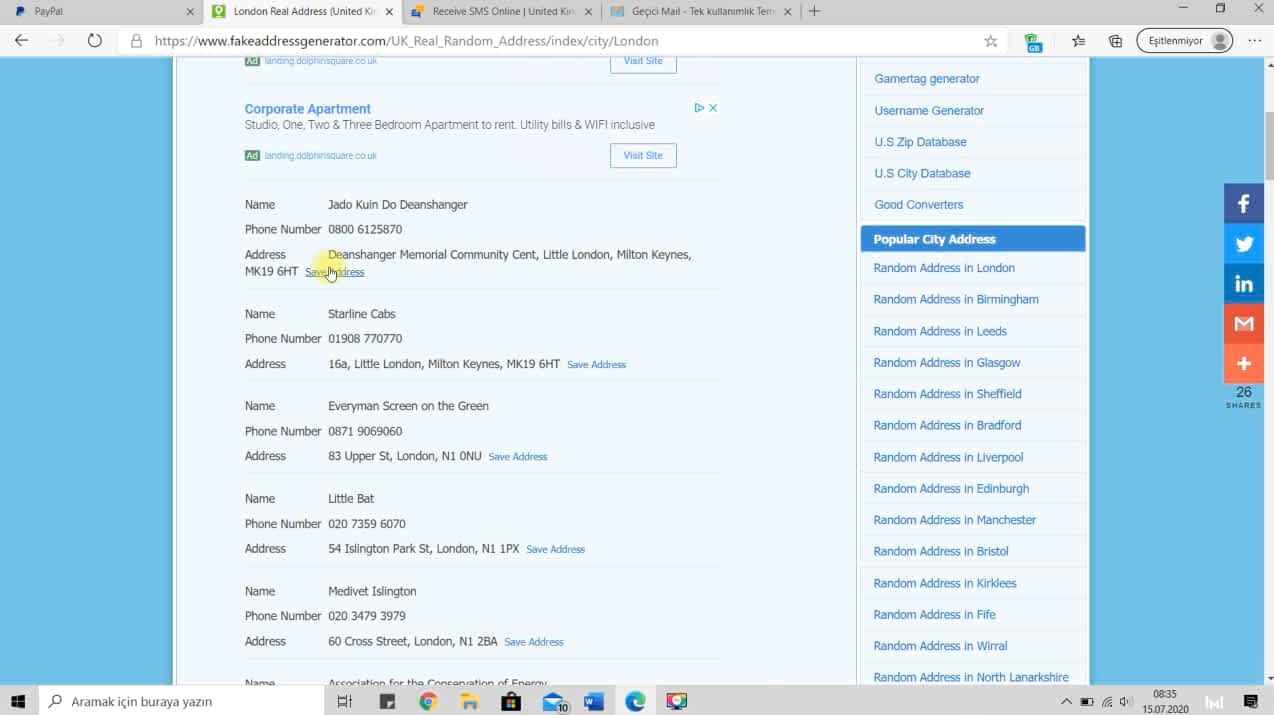Open Random Address in Edinburgh

pyautogui.click(x=951, y=489)
